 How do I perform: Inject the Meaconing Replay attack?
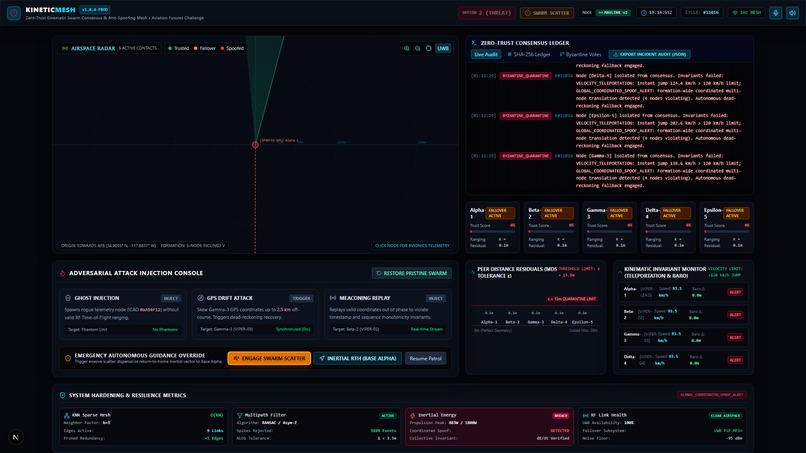435,298
